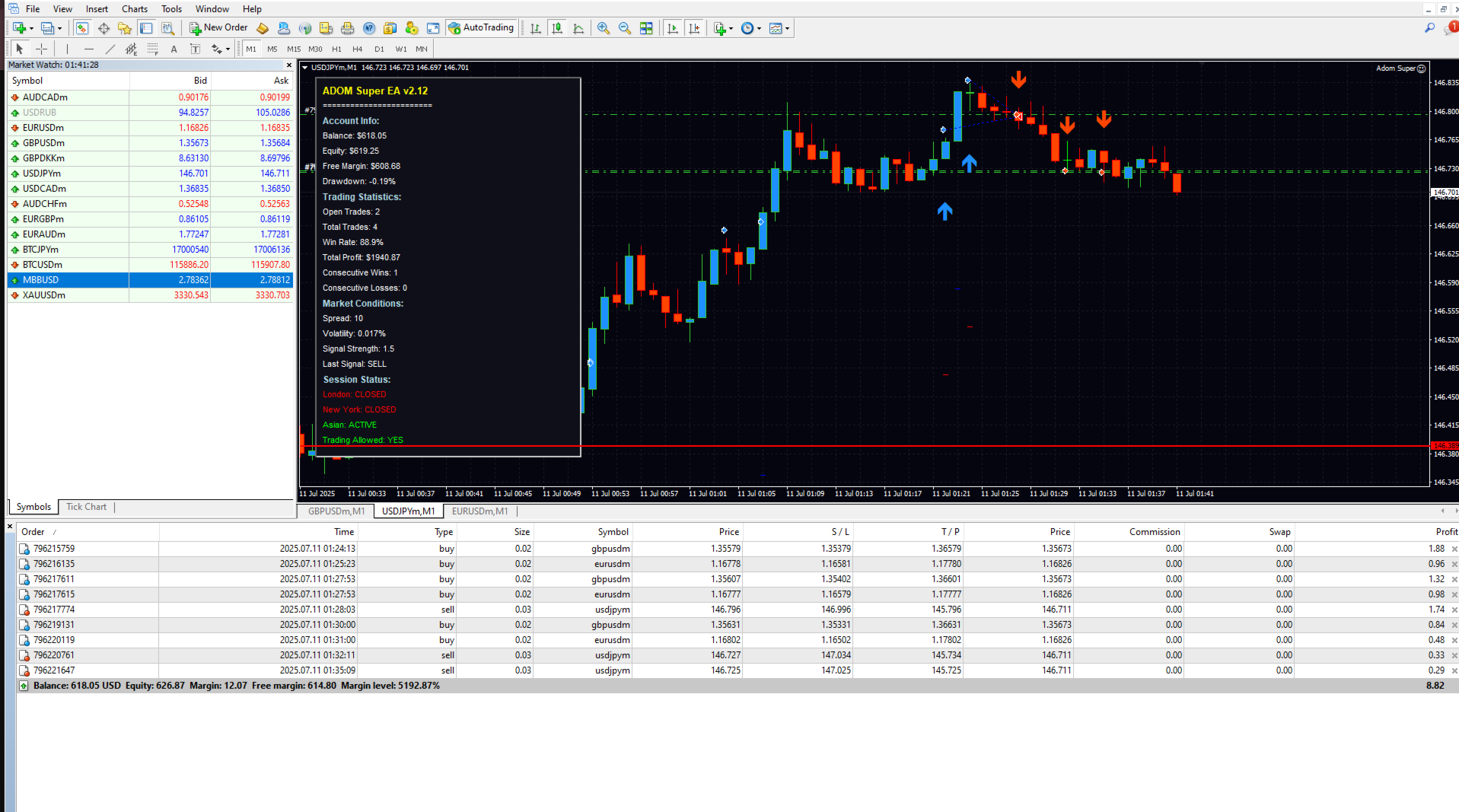
Task: Select BTCUSDm in Market Watch
Action: tap(150, 265)
